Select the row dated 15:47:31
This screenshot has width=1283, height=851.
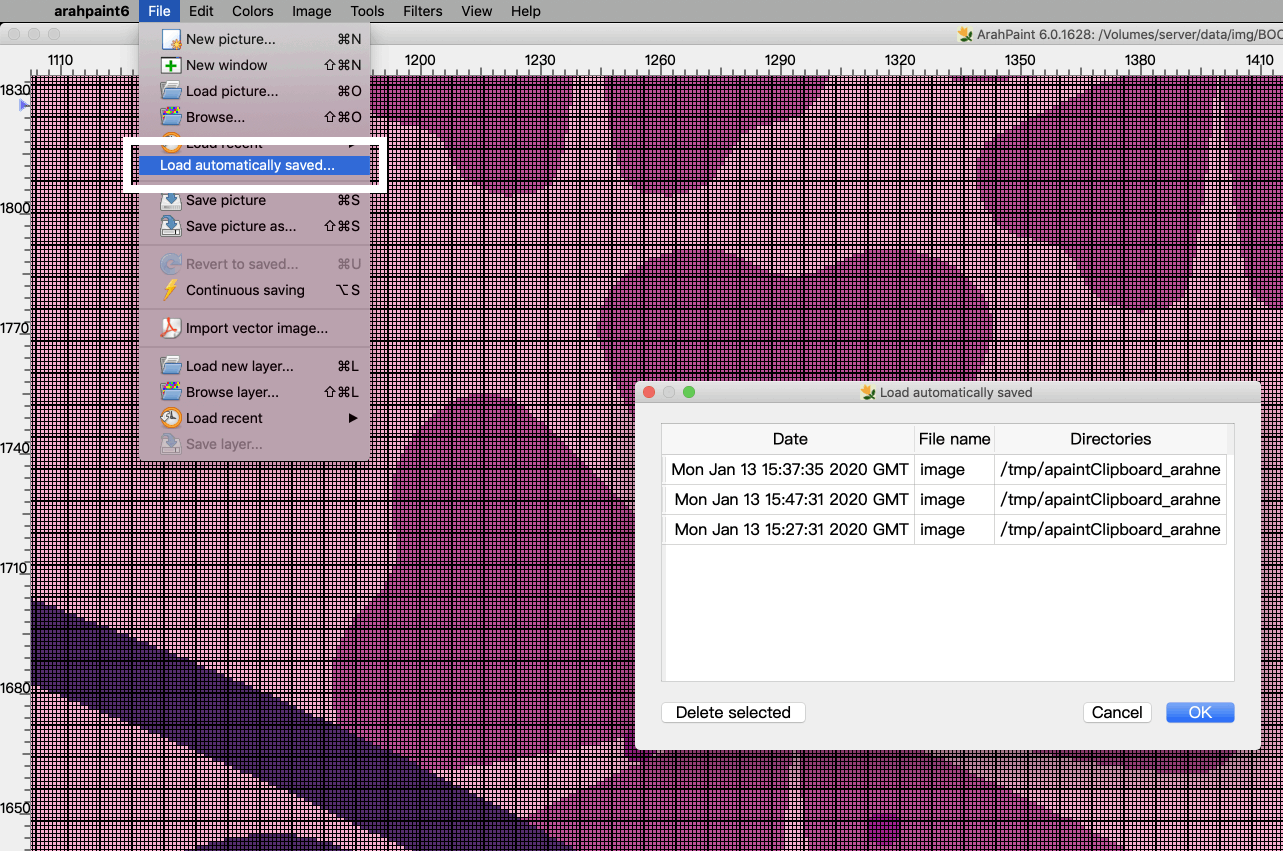pyautogui.click(x=944, y=499)
